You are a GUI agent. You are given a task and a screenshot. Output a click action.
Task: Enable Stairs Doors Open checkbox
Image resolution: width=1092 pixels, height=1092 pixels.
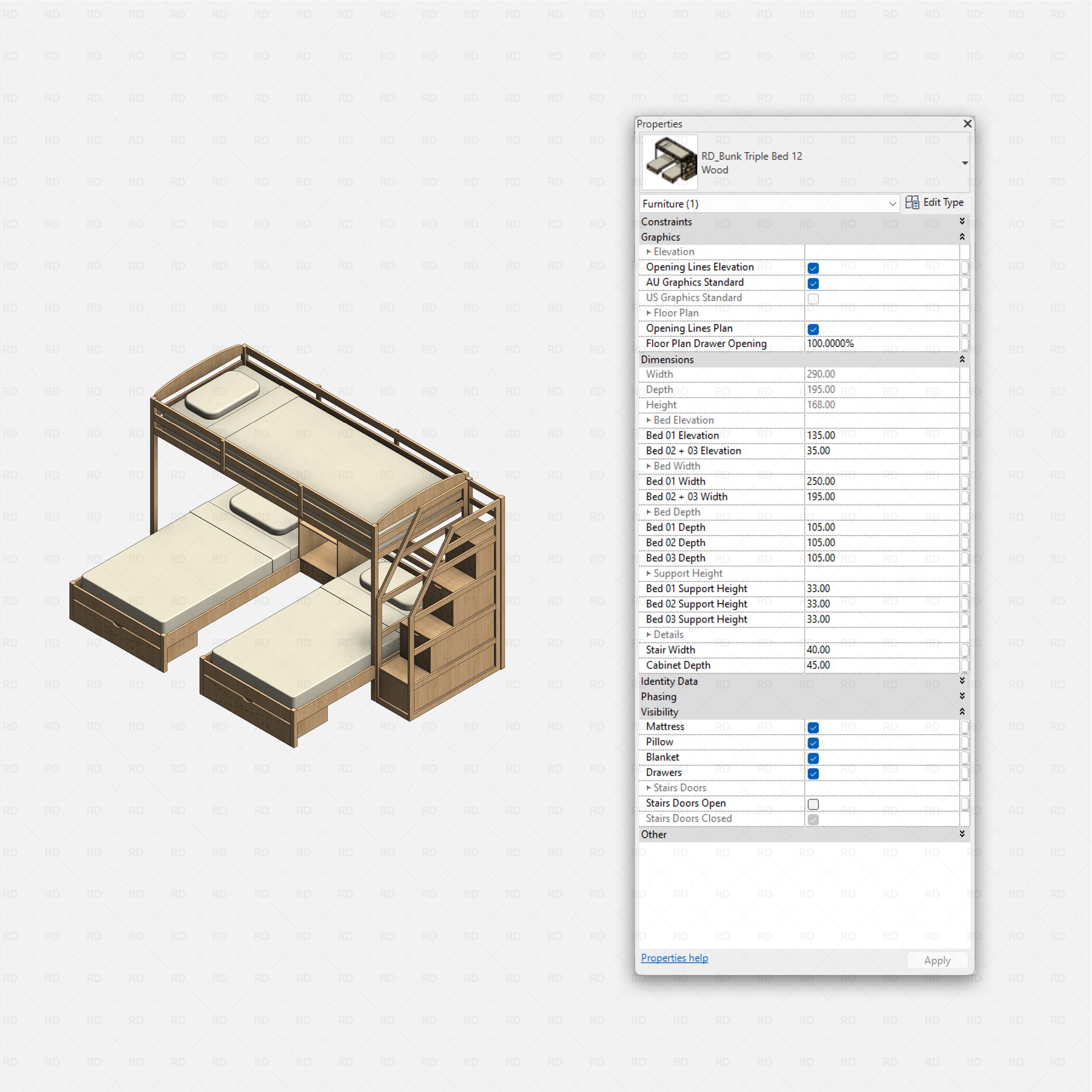coord(814,804)
